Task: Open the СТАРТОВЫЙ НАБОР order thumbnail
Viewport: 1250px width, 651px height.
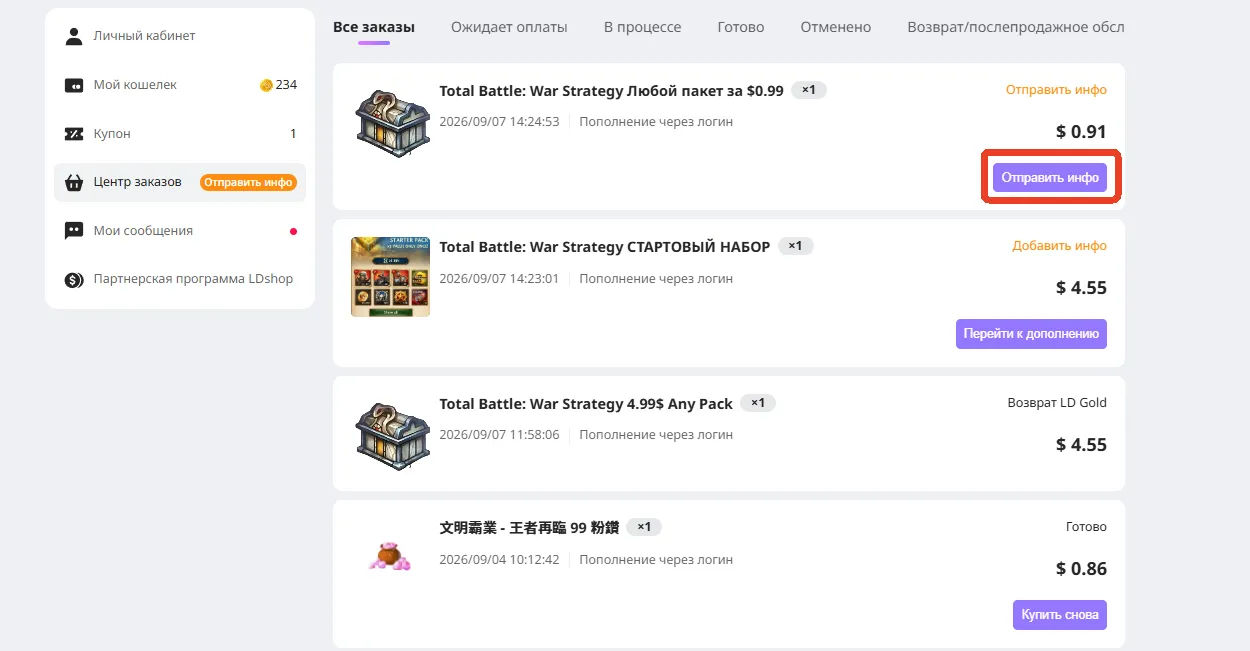Action: pos(391,277)
